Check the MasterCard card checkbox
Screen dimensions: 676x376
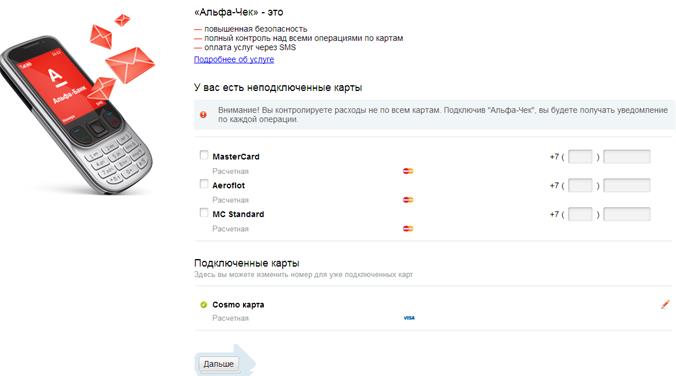pos(204,155)
